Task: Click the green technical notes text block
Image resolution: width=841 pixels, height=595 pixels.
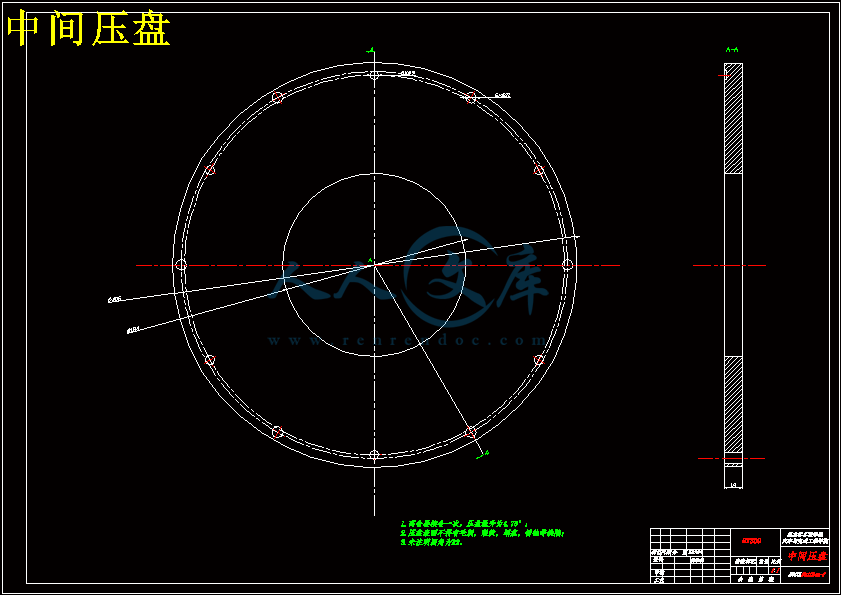Action: click(x=482, y=534)
